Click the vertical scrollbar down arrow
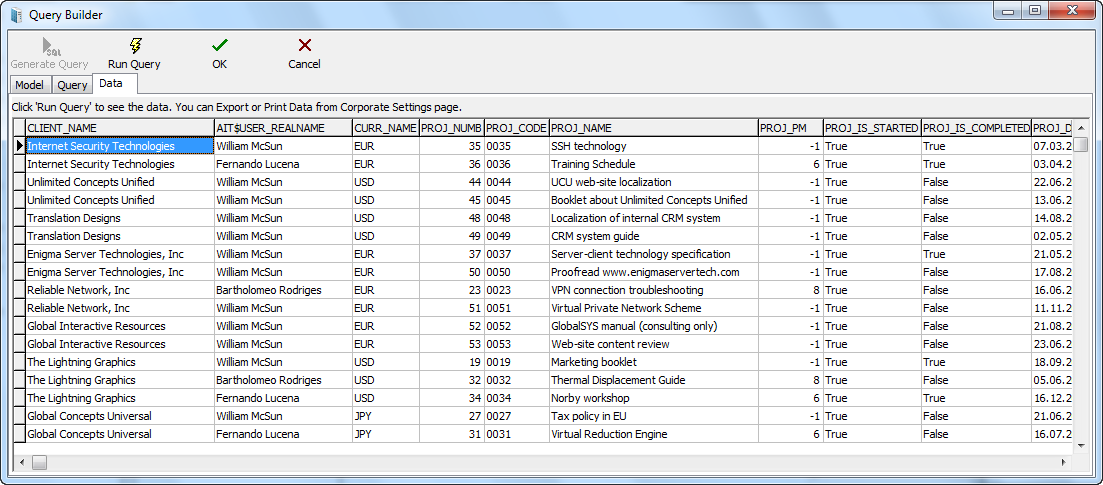This screenshot has width=1103, height=485. (1082, 446)
